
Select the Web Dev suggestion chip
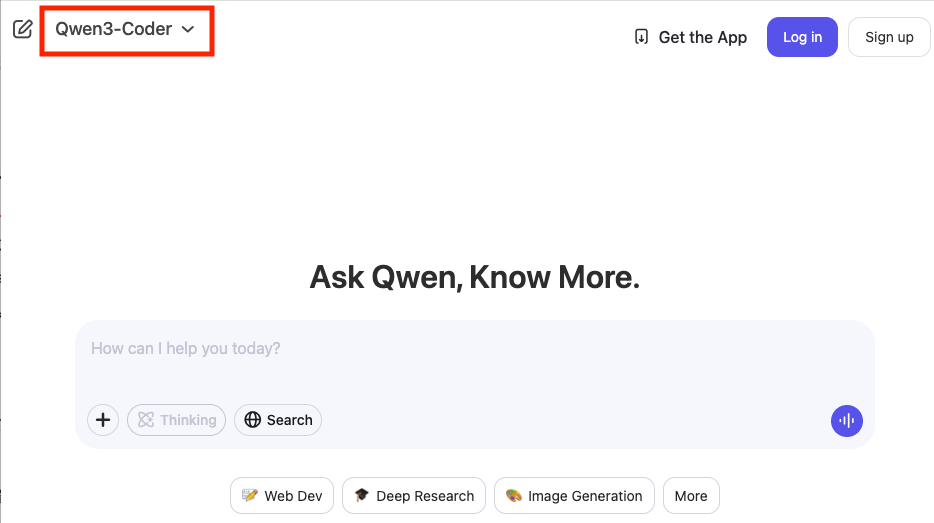coord(282,496)
